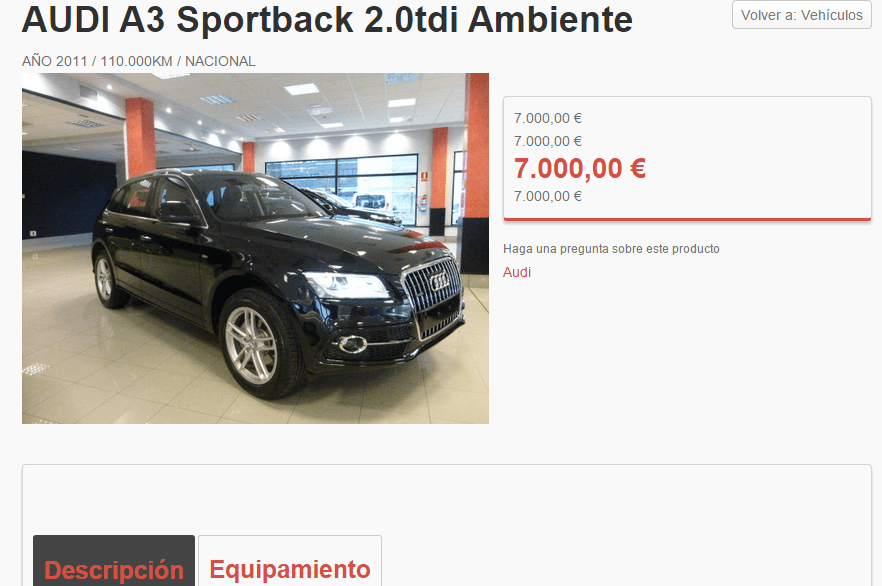Click the grey price below red price
The width and height of the screenshot is (882, 586).
[x=548, y=196]
